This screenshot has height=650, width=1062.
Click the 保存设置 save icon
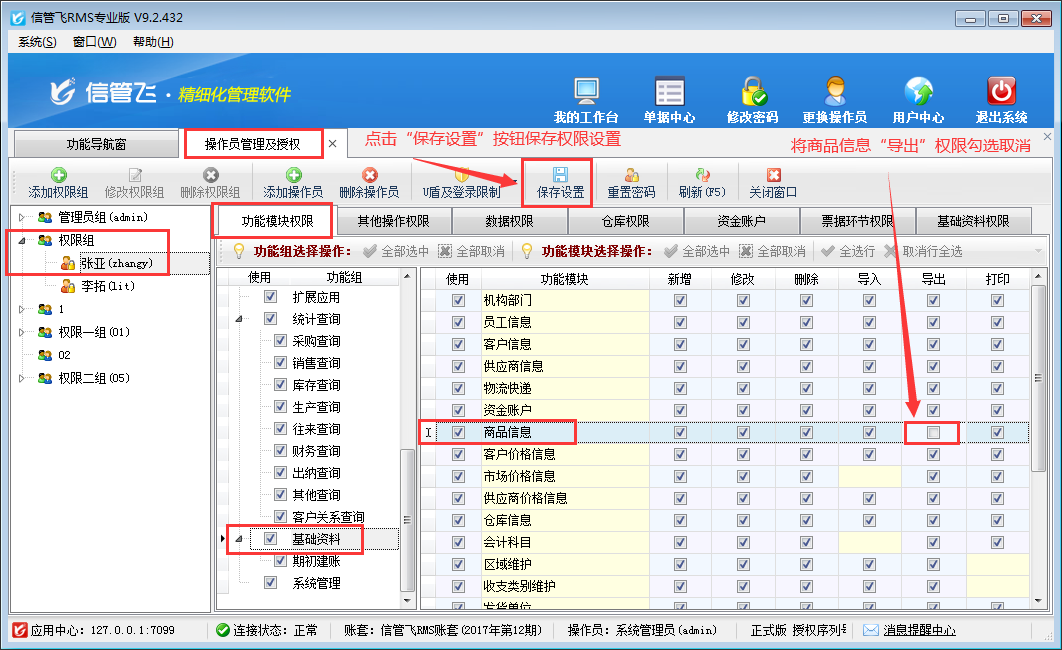click(560, 175)
